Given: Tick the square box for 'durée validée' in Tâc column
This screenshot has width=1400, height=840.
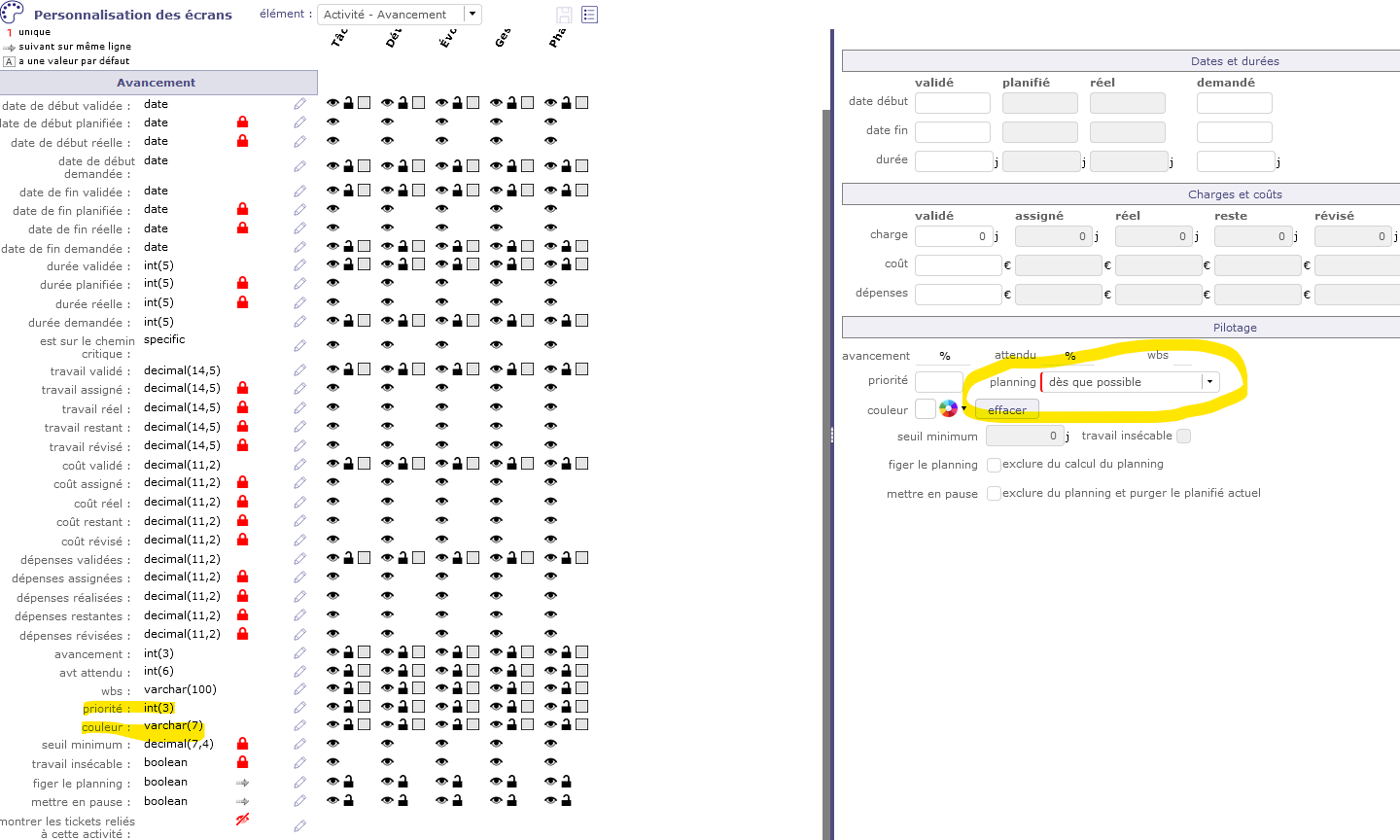Looking at the screenshot, I should [x=364, y=264].
